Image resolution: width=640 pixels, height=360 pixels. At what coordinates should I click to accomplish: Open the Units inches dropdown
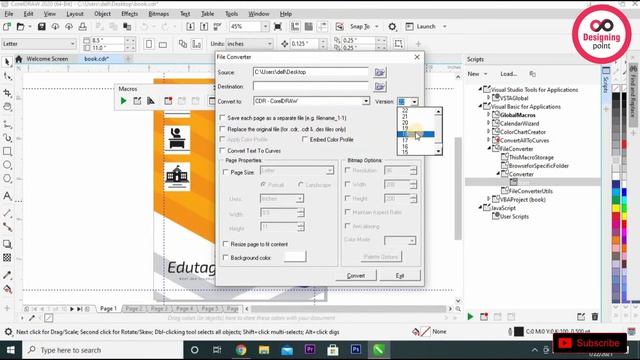coord(269,44)
